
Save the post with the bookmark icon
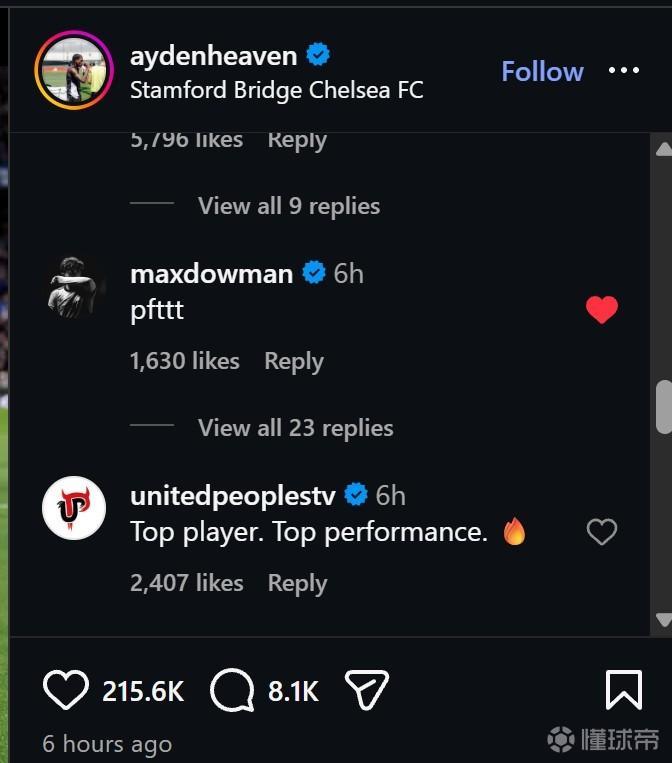[x=624, y=690]
